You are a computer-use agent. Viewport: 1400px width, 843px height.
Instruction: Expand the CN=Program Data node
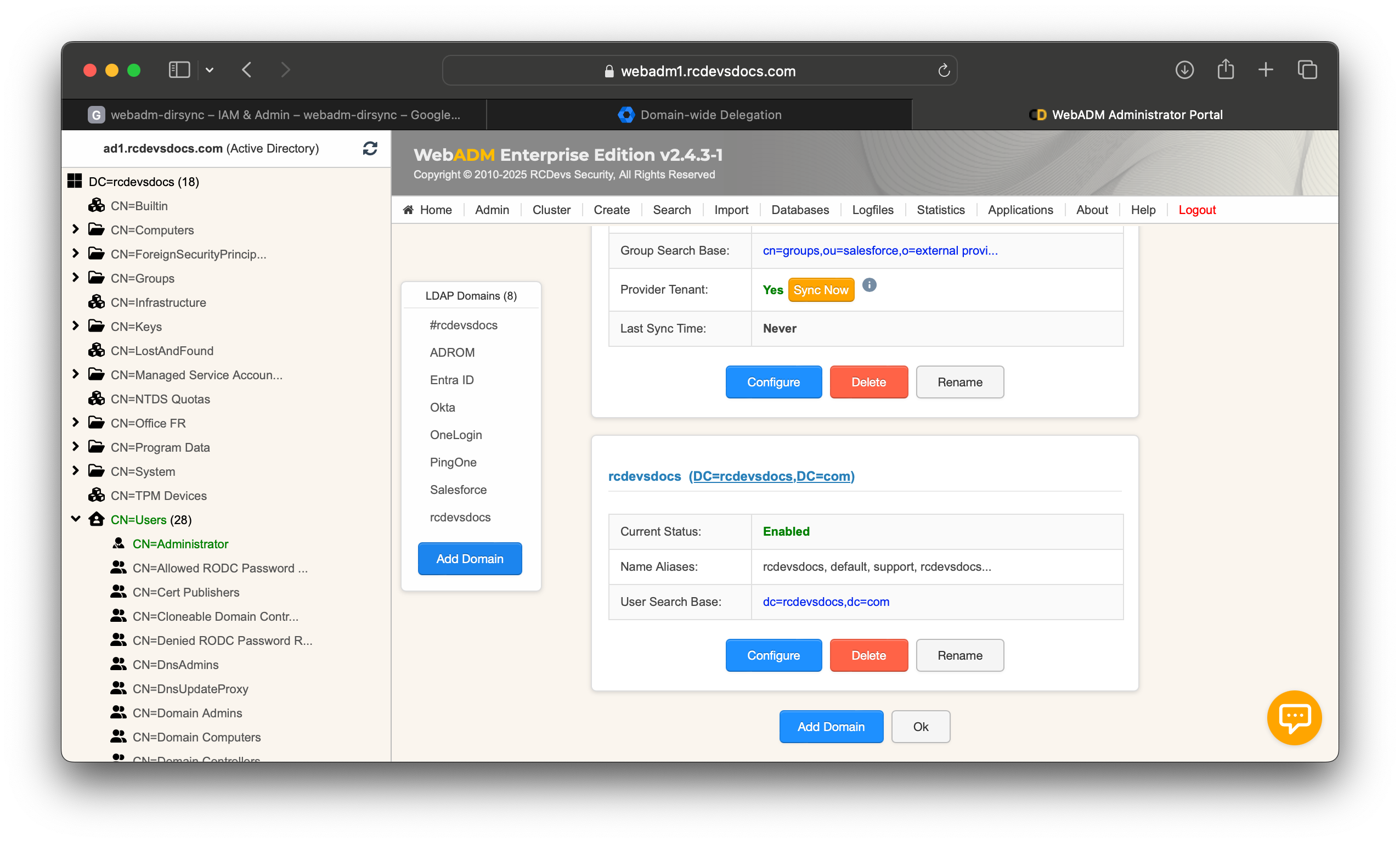76,447
